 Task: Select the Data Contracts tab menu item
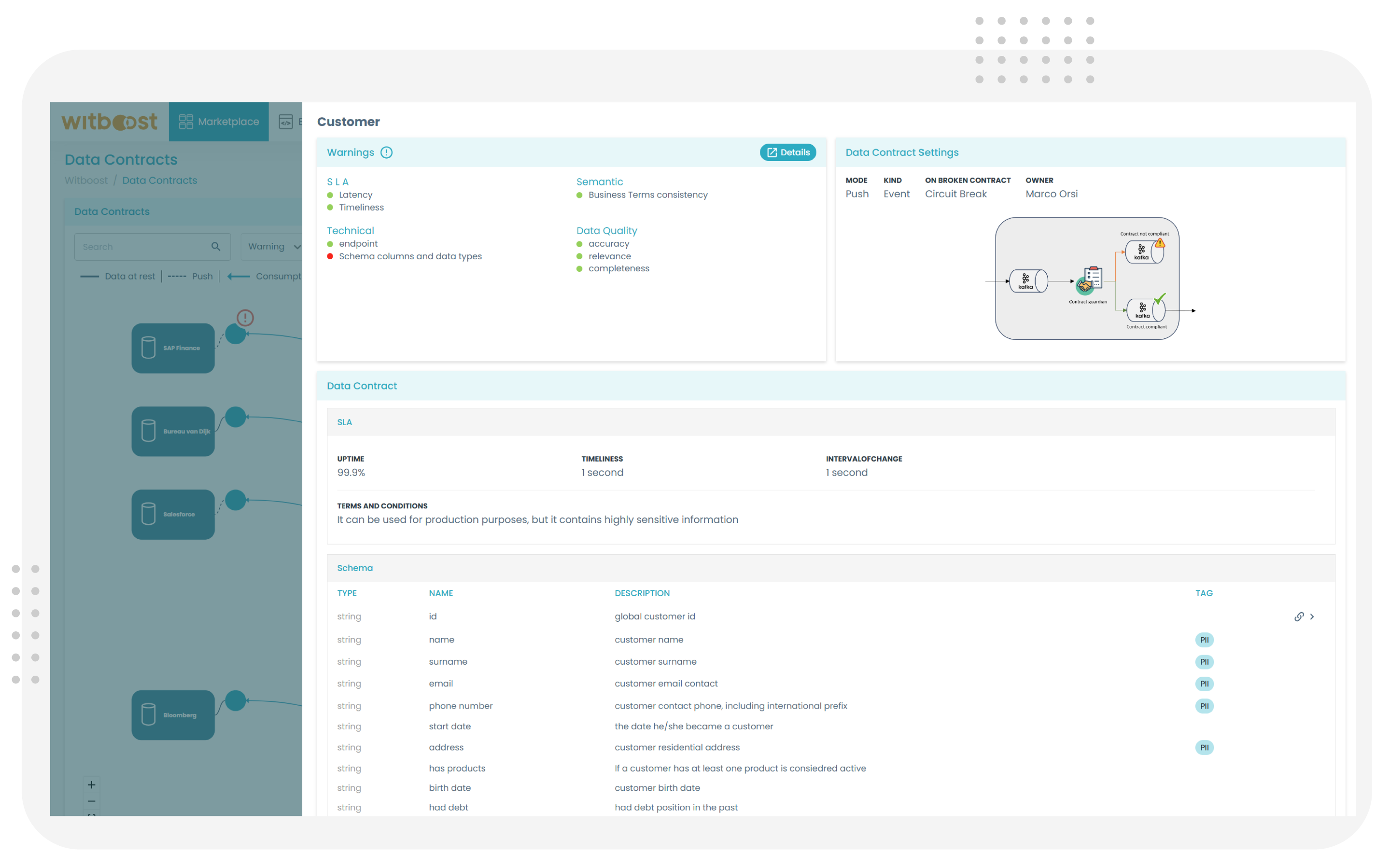click(113, 210)
